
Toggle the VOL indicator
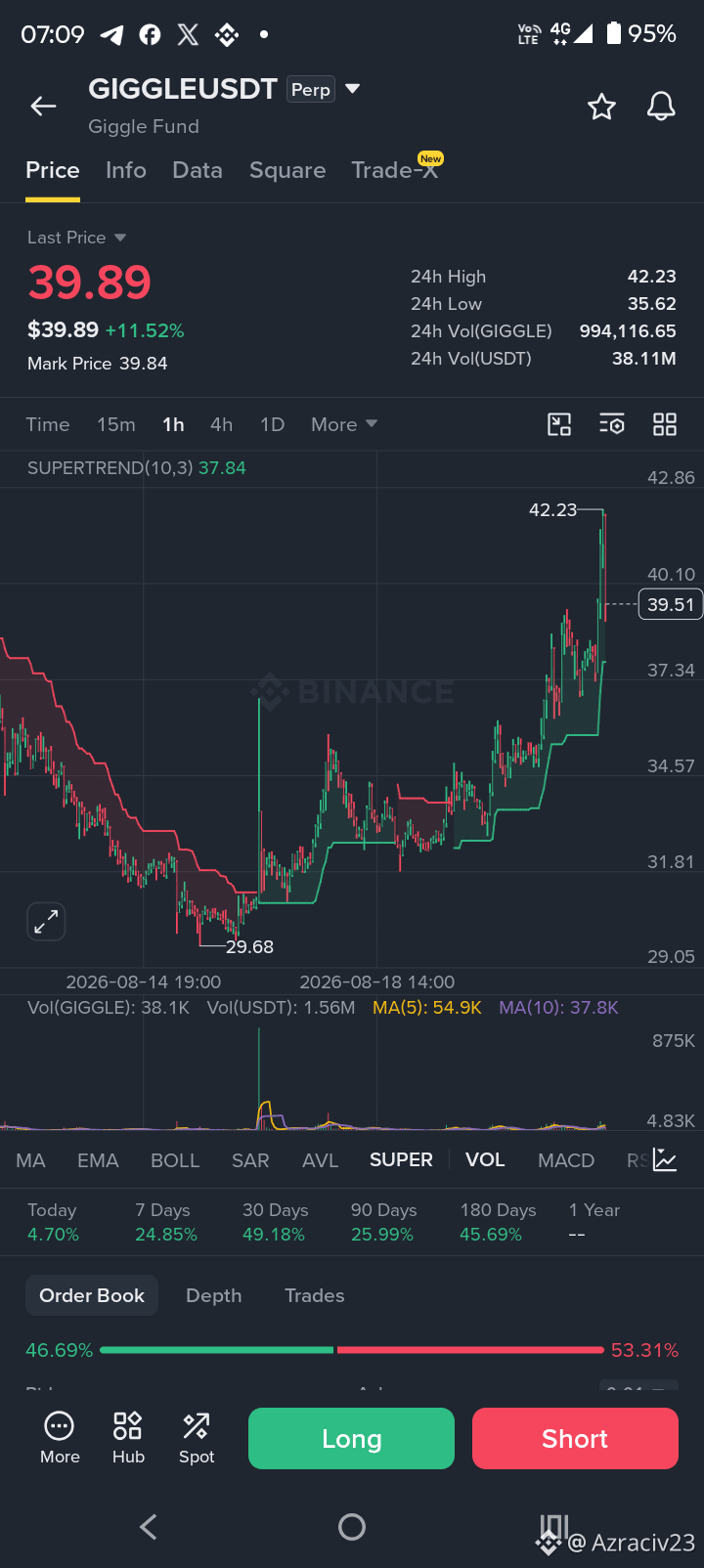tap(485, 1159)
